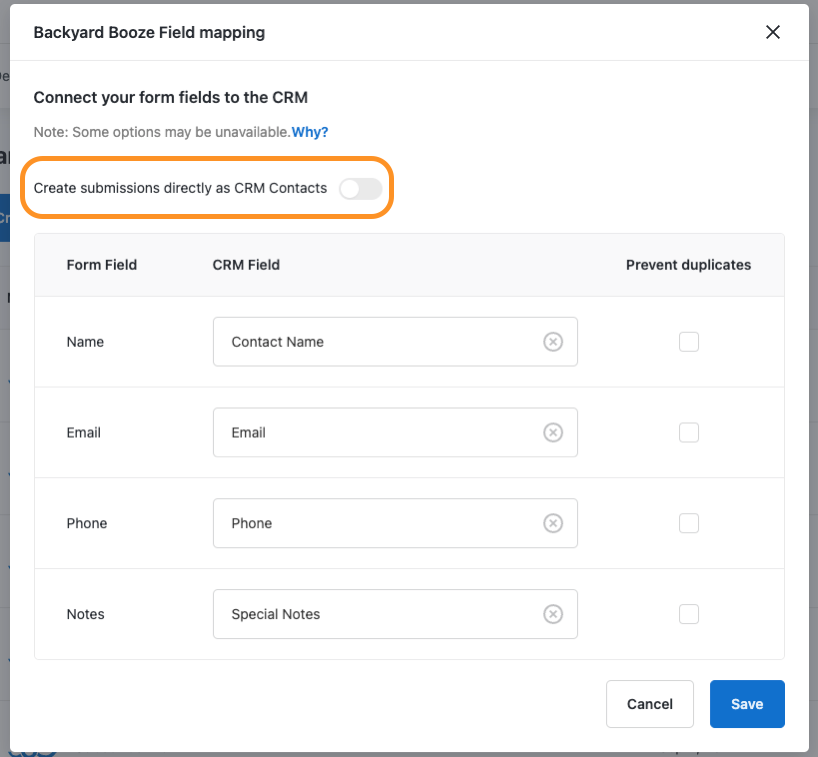Clear the Contact Name CRM field mapping
Viewport: 818px width, 757px height.
coord(553,342)
